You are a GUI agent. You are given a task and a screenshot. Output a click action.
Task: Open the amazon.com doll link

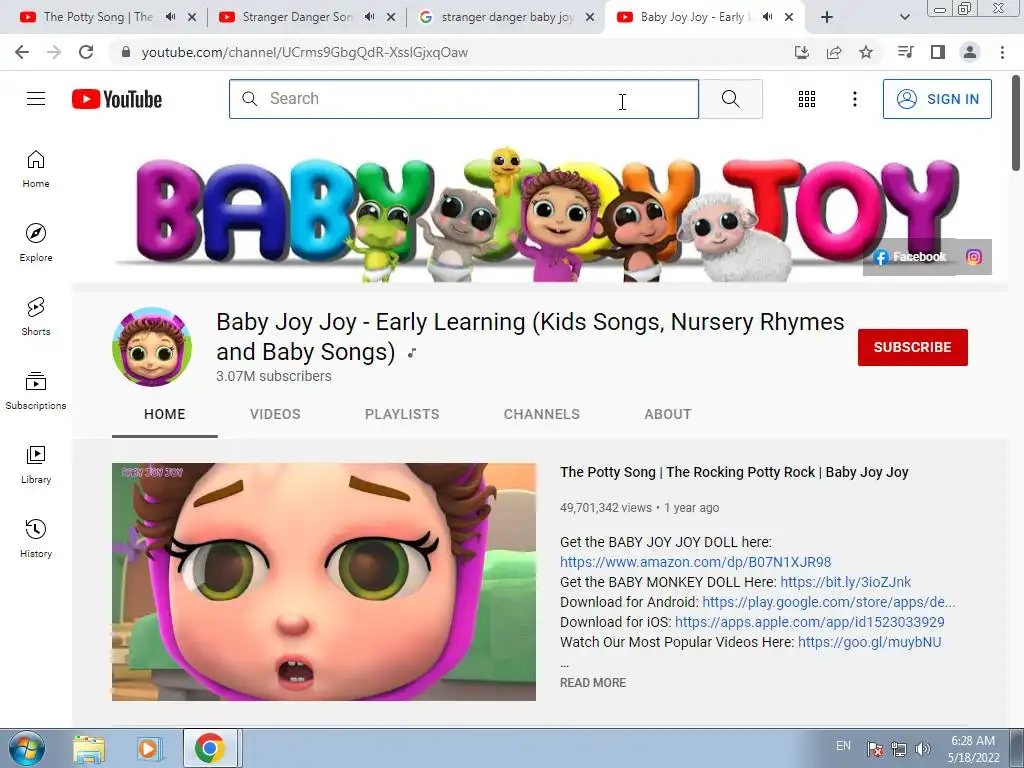coord(696,562)
